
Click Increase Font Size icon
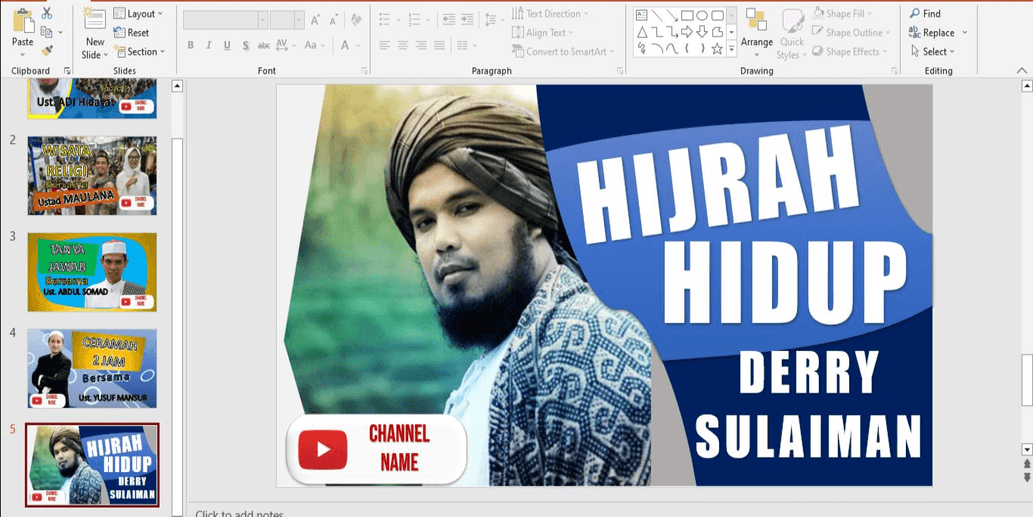(316, 20)
